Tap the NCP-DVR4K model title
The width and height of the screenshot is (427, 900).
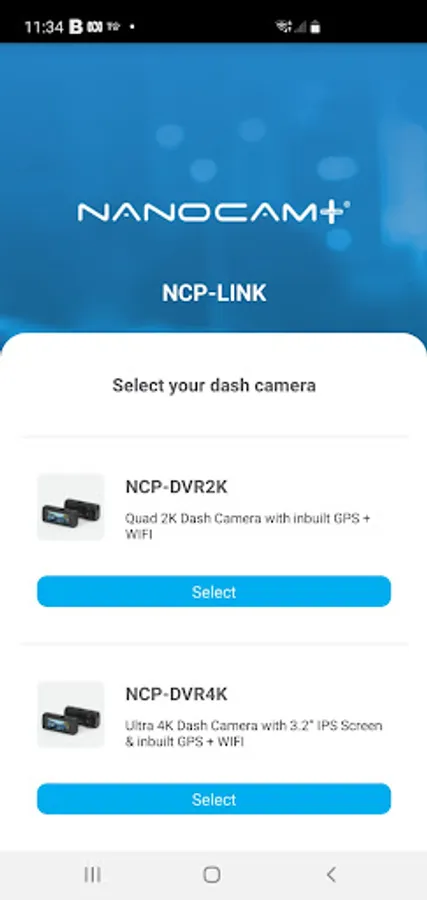click(176, 695)
